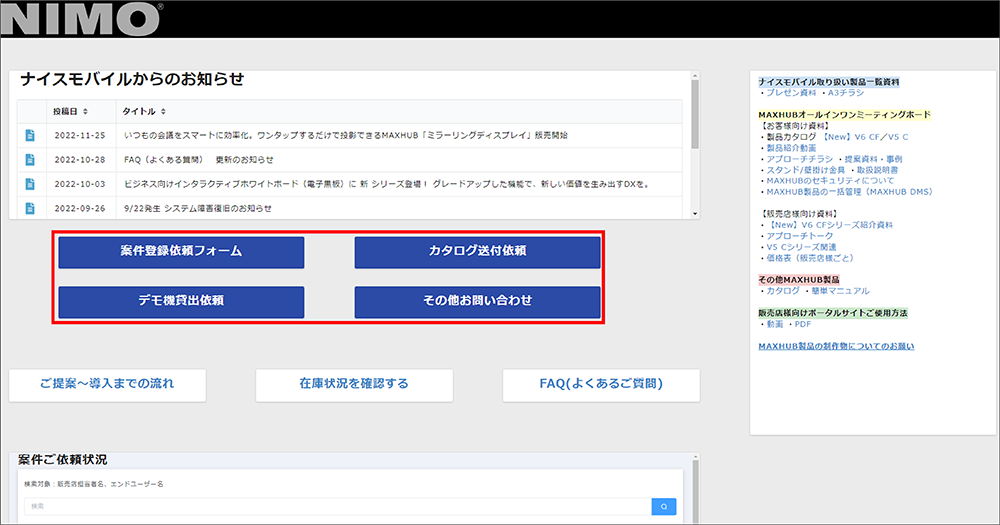The image size is (1000, 525).
Task: Click the blue search magnifier button
Action: [x=663, y=507]
